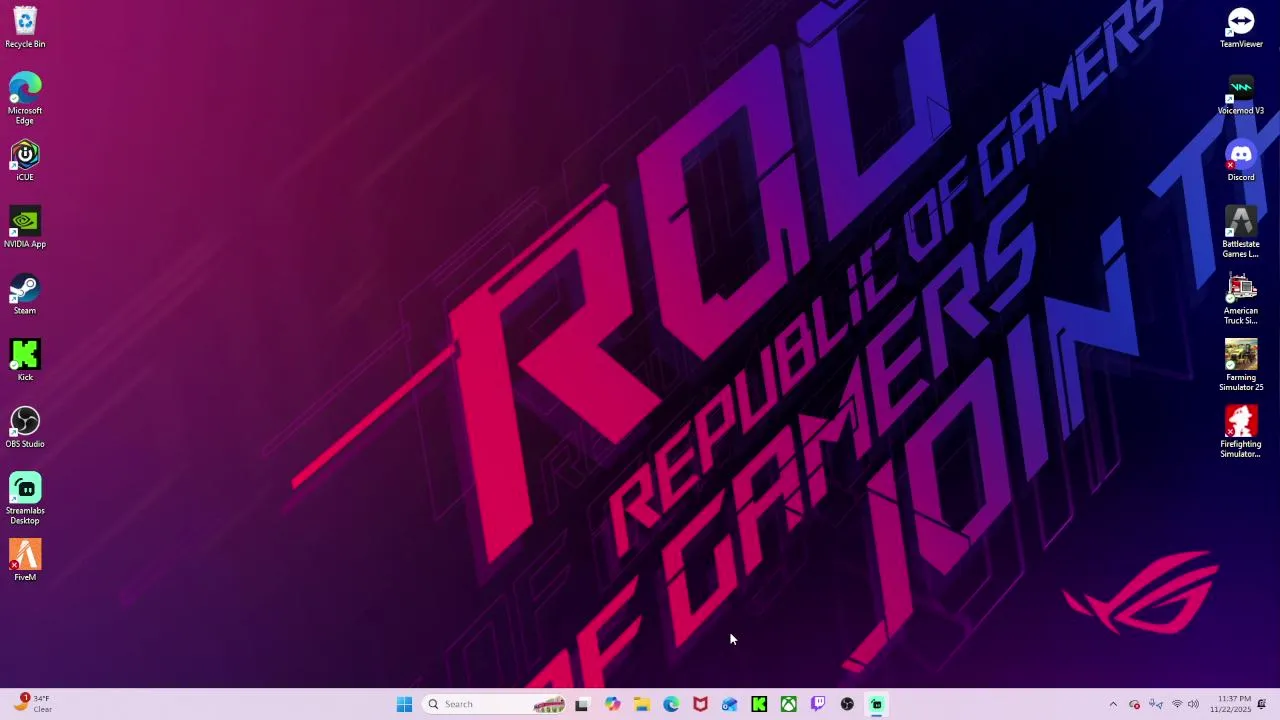This screenshot has height=720, width=1280.
Task: Open the weather widget showing 34°F
Action: click(32, 704)
